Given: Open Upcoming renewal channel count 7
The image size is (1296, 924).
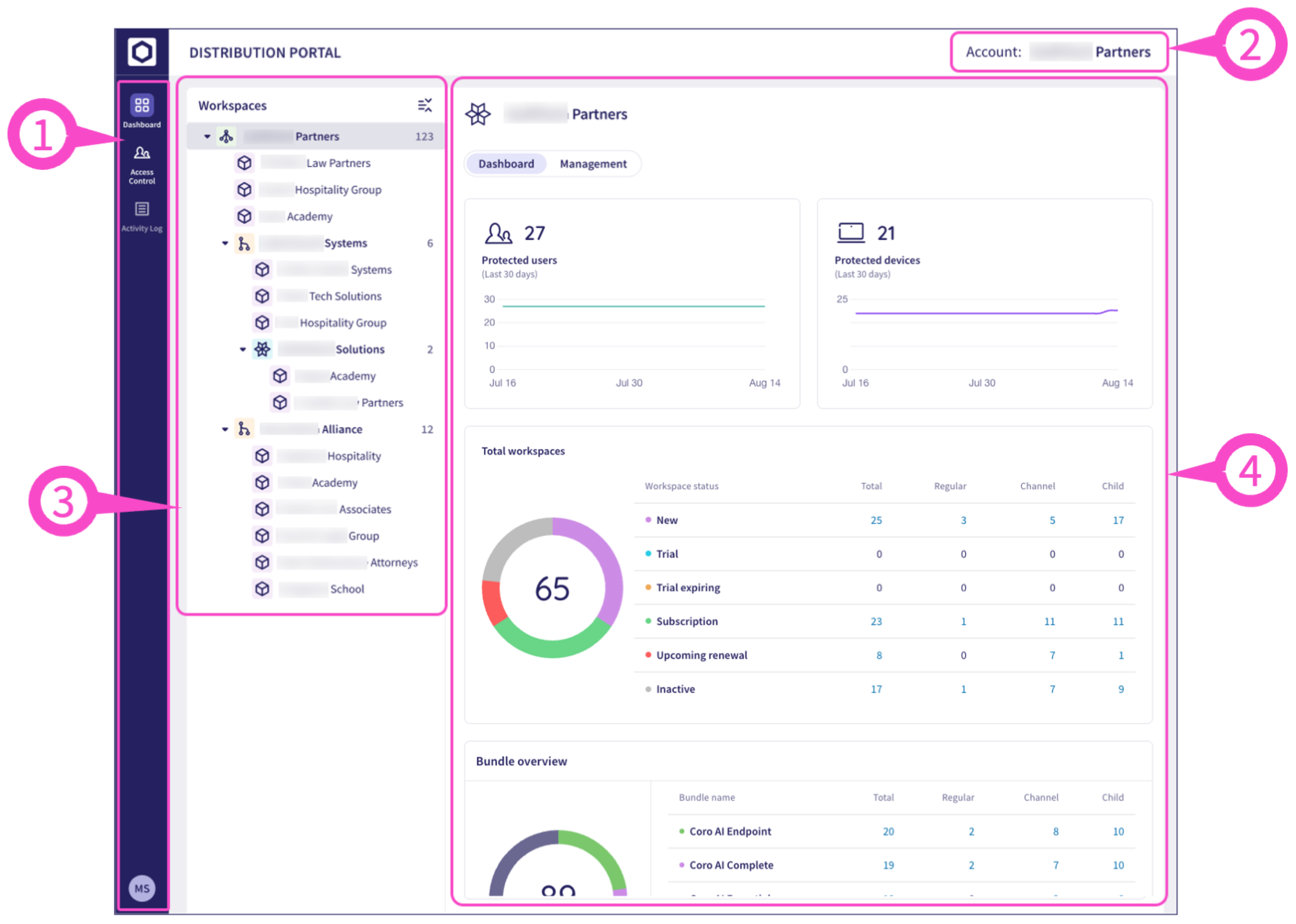Looking at the screenshot, I should click(x=1052, y=656).
